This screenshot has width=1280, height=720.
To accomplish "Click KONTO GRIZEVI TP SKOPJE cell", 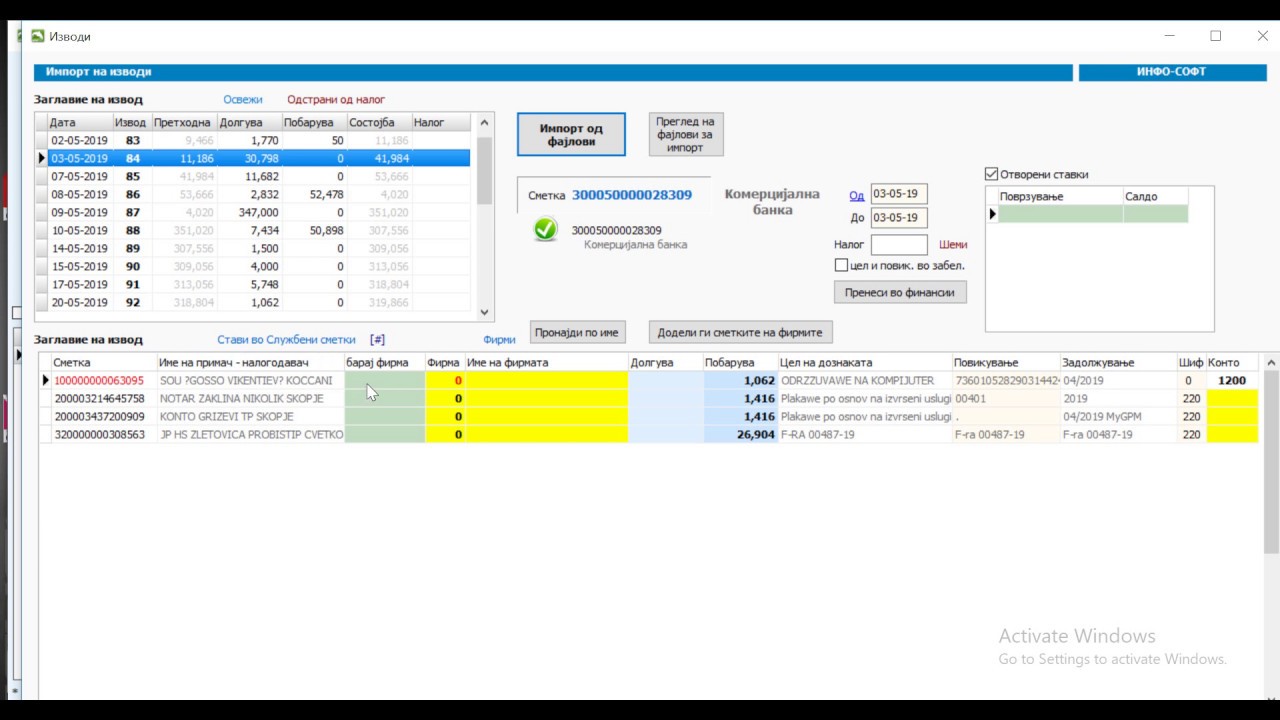I will pos(251,417).
